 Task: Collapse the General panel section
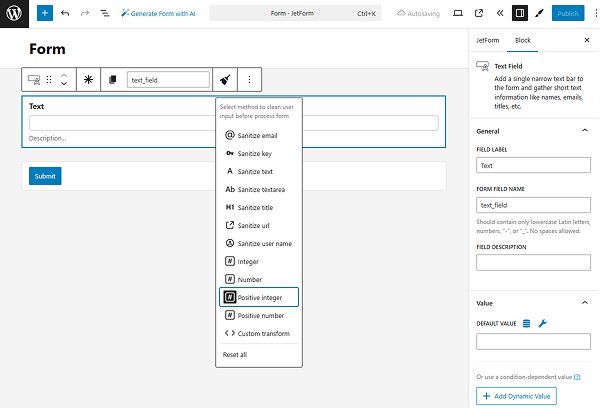[x=584, y=130]
